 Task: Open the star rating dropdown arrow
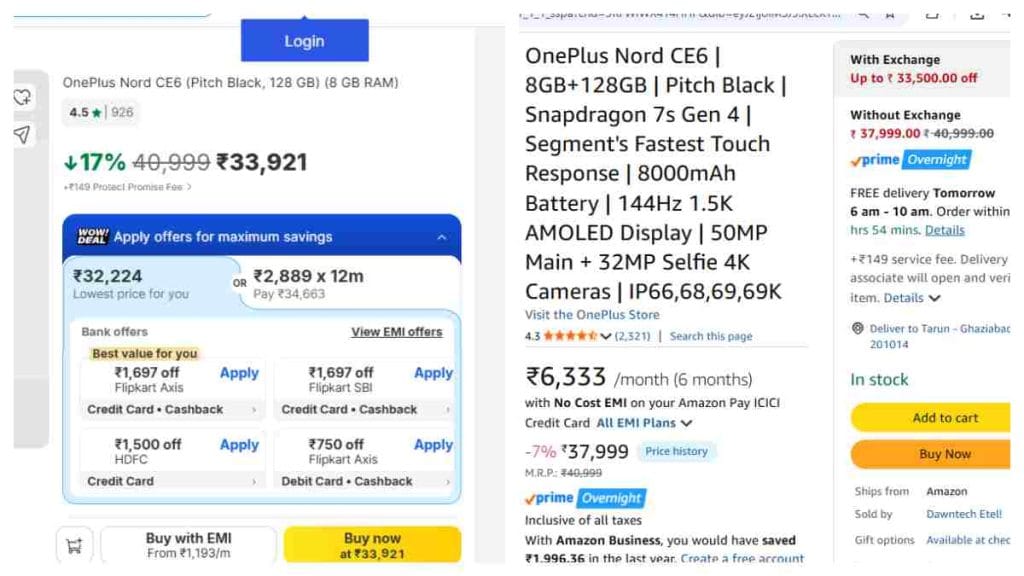[x=605, y=336]
